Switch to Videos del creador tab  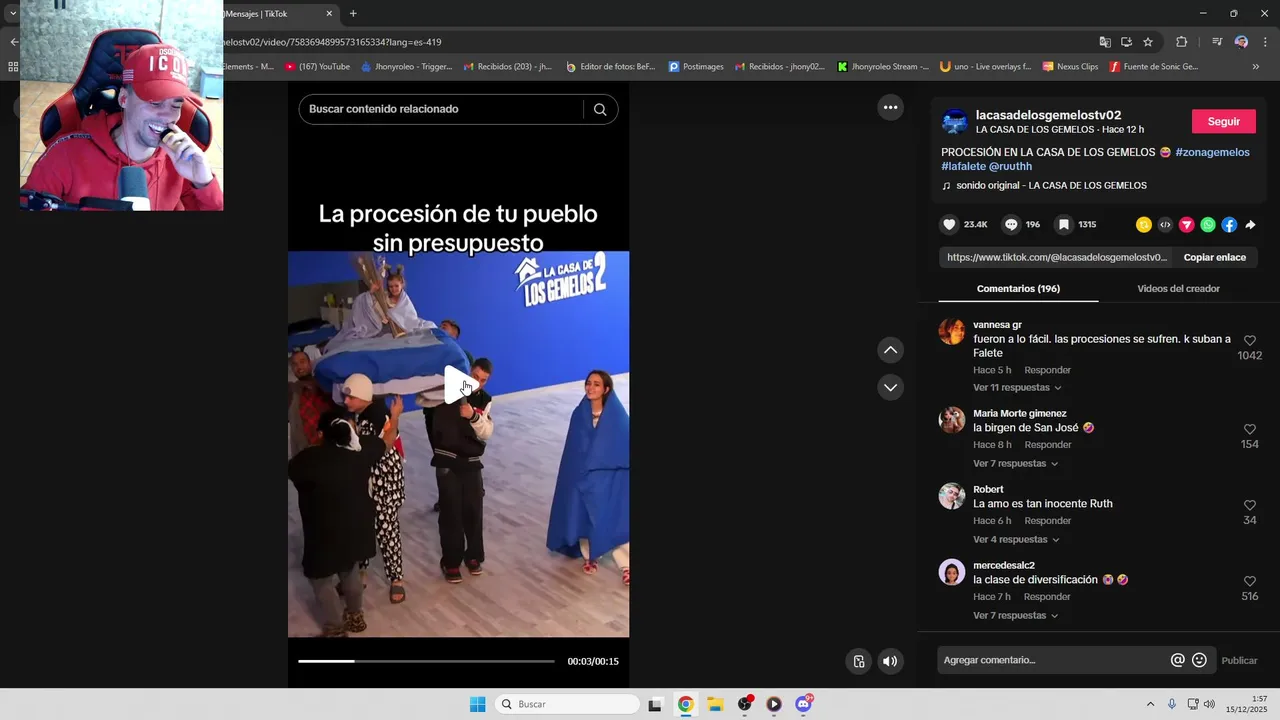click(1178, 289)
